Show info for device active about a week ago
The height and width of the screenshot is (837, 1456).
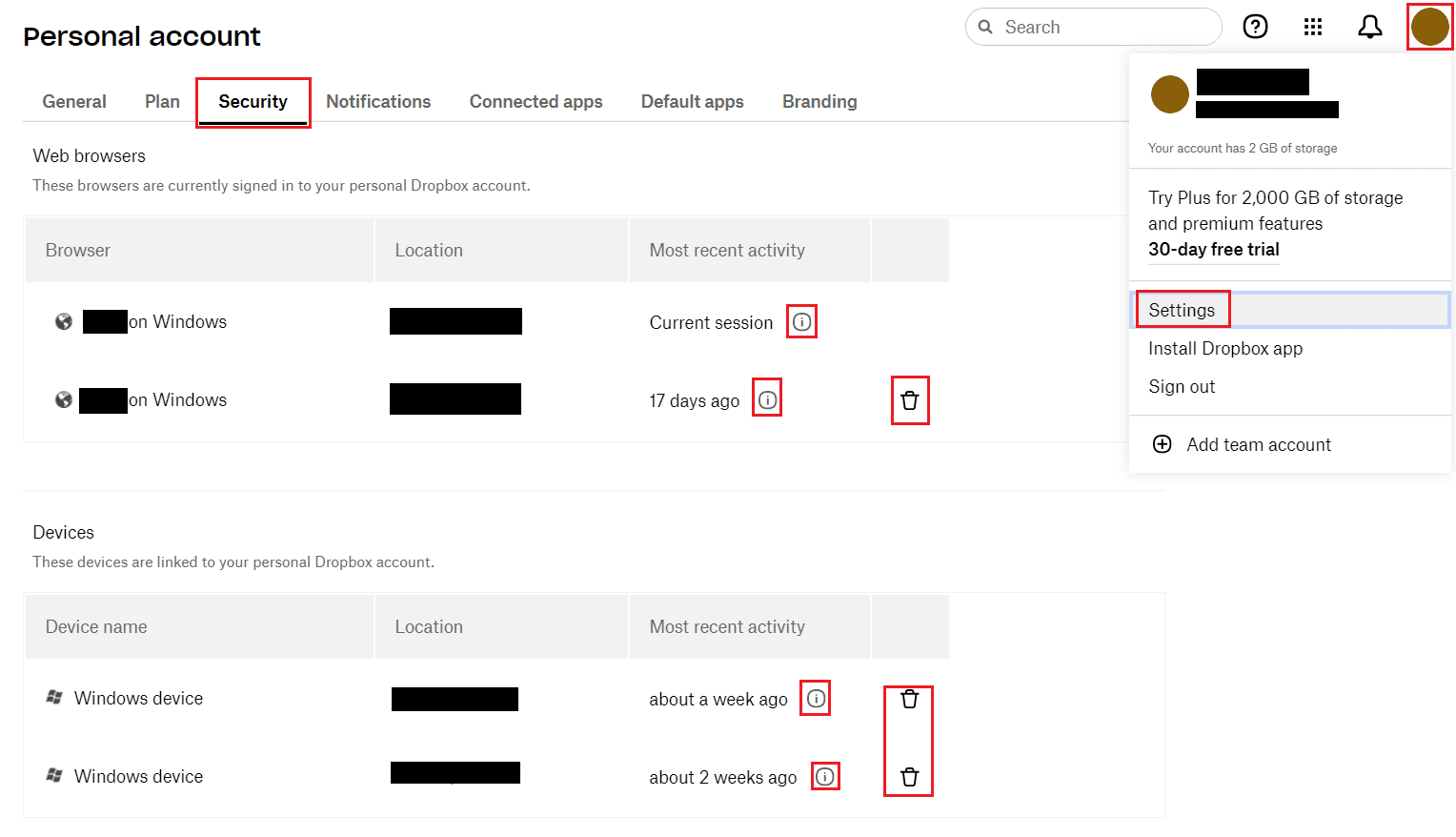(x=817, y=699)
